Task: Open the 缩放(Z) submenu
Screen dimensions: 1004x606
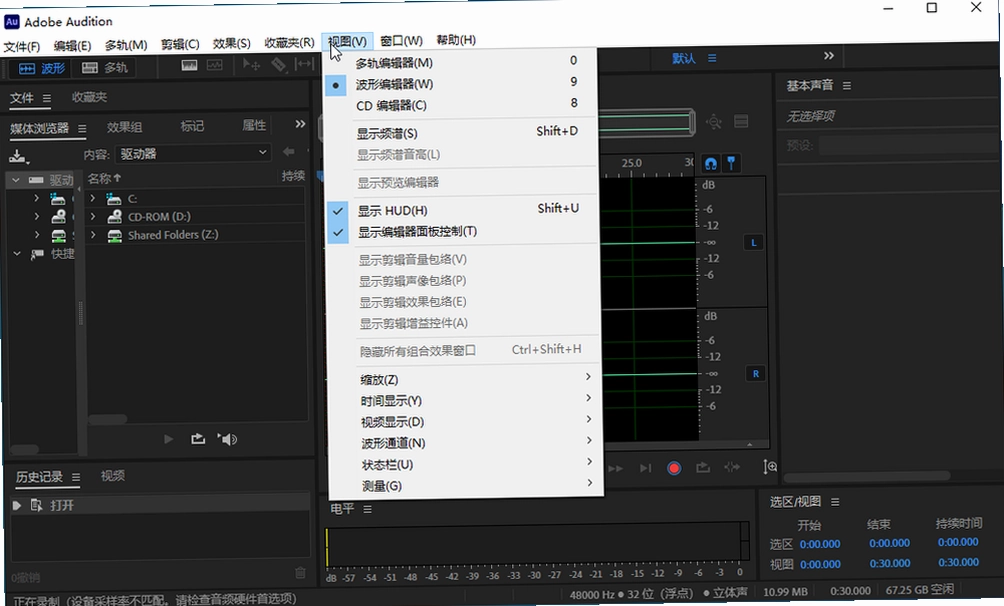Action: (x=464, y=379)
